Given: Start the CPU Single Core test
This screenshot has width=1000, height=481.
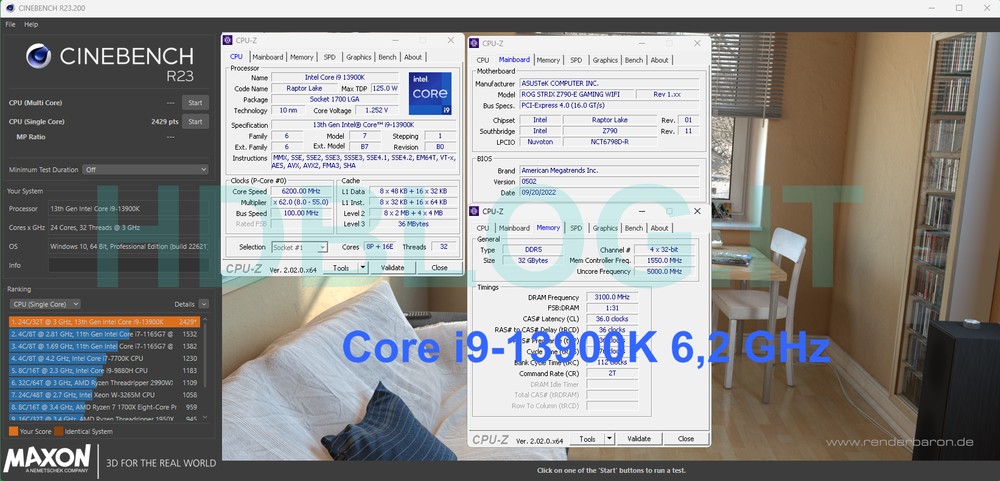Looking at the screenshot, I should coord(195,121).
